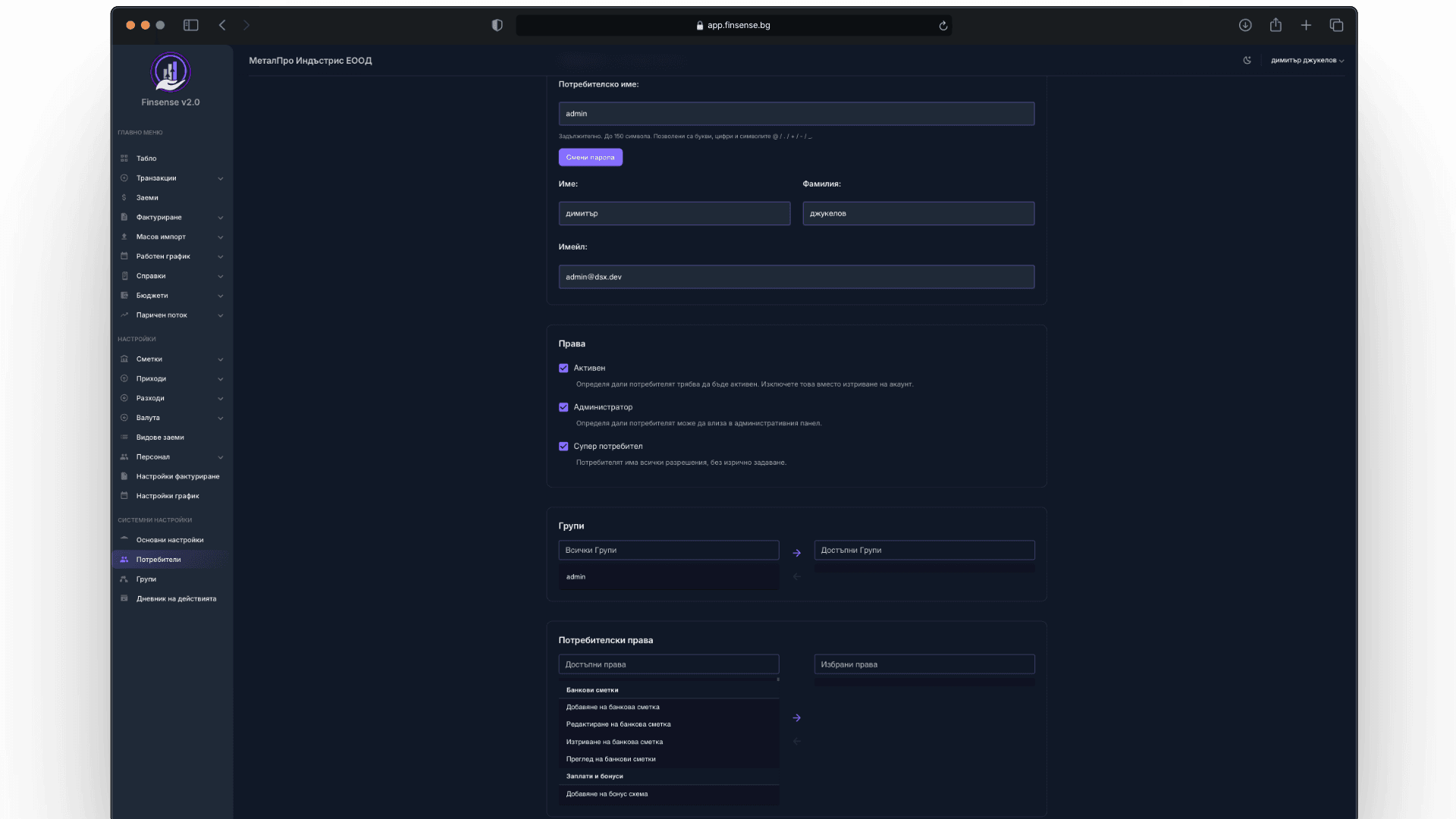This screenshot has height=819, width=1456.
Task: Remove group with Групи left arrow
Action: pyautogui.click(x=797, y=577)
